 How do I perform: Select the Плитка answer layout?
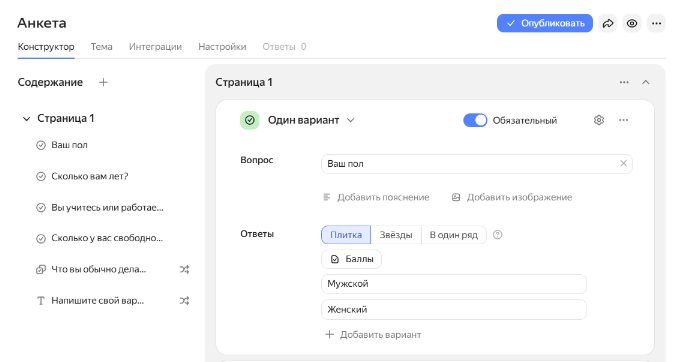(x=346, y=235)
